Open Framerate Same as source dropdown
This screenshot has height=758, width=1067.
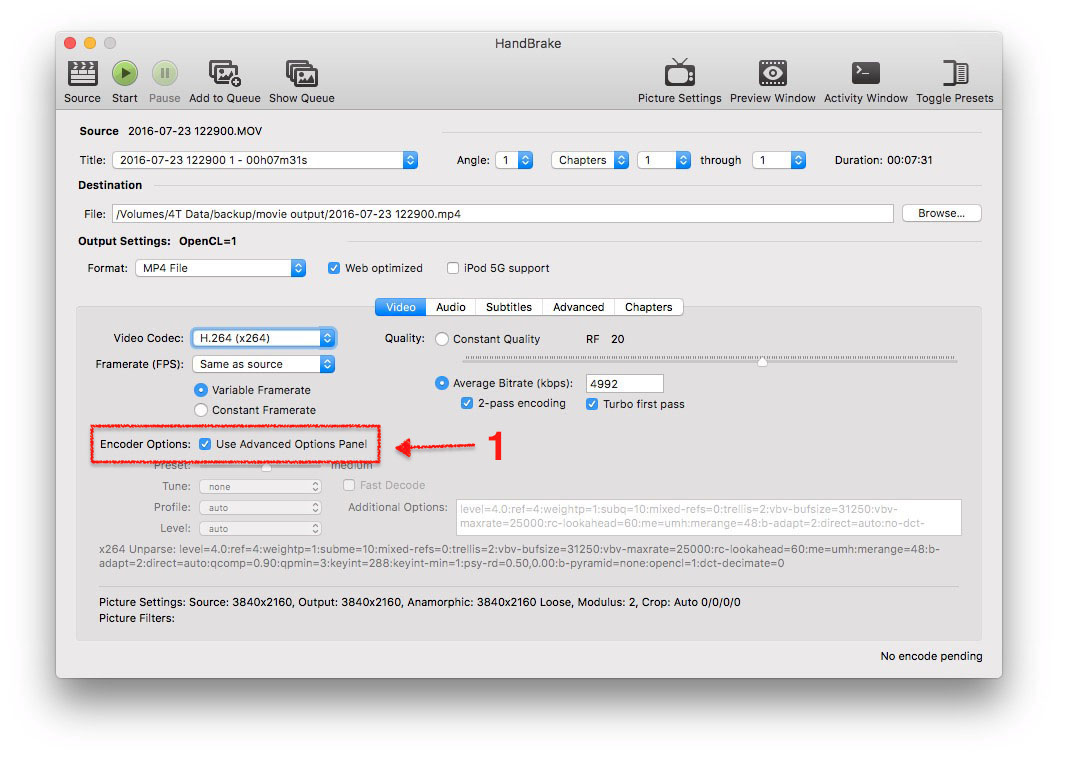pos(263,364)
